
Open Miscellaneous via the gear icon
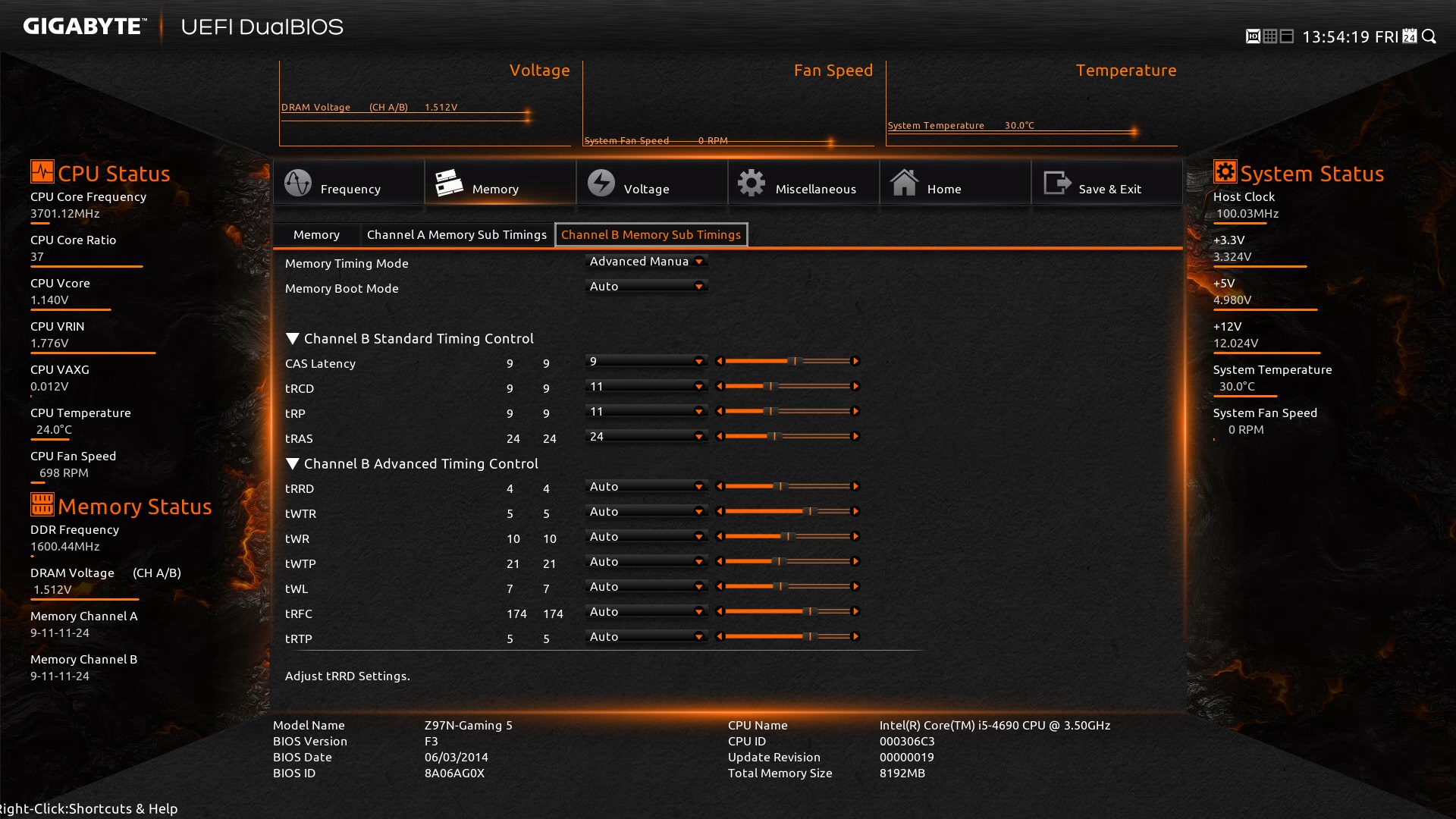[x=752, y=183]
